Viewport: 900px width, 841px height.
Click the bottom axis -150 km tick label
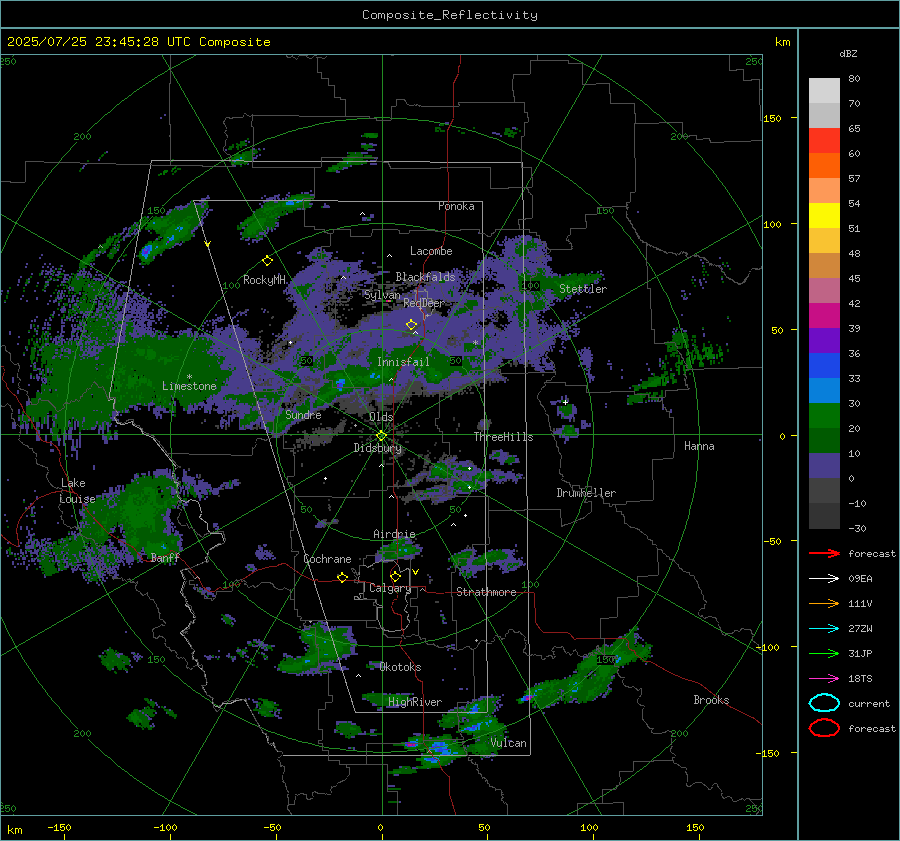59,827
